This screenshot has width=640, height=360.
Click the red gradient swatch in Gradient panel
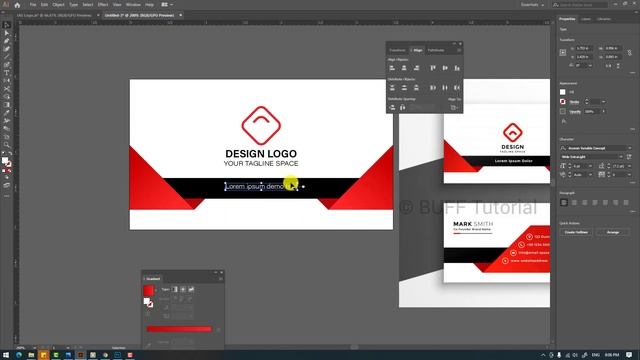149,291
